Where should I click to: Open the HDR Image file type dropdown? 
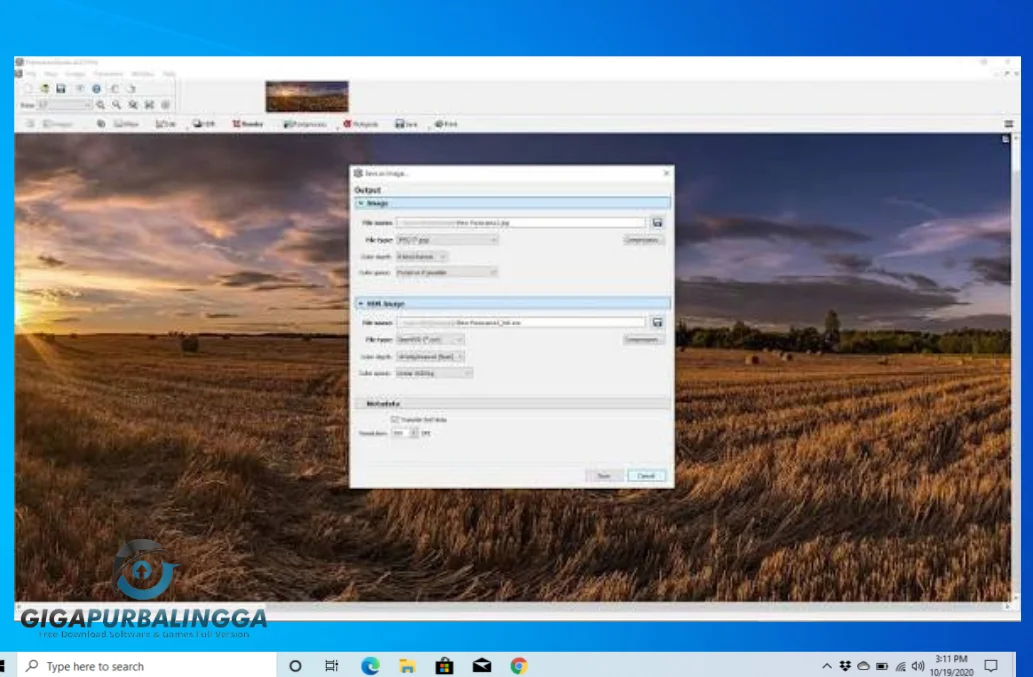point(431,340)
